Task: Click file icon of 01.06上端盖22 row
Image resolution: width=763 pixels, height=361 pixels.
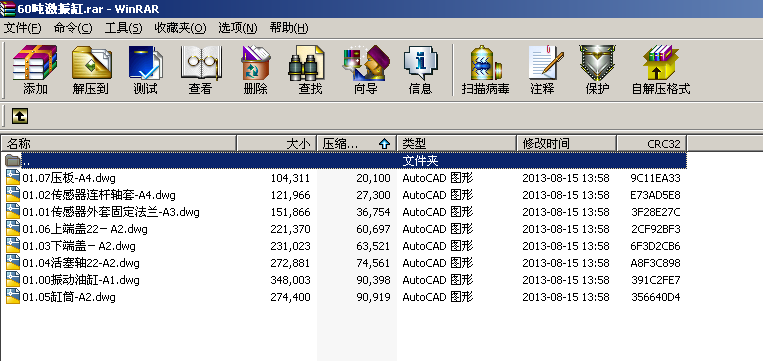Action: pos(13,229)
